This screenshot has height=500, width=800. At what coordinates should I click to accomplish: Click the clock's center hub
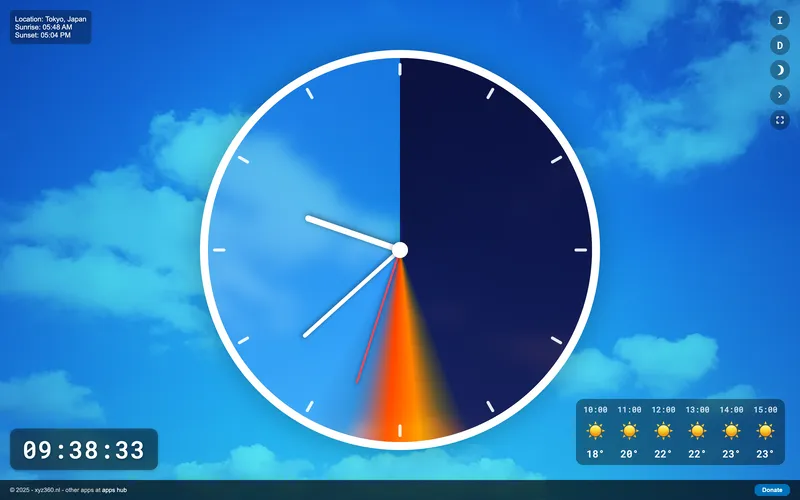pyautogui.click(x=400, y=250)
